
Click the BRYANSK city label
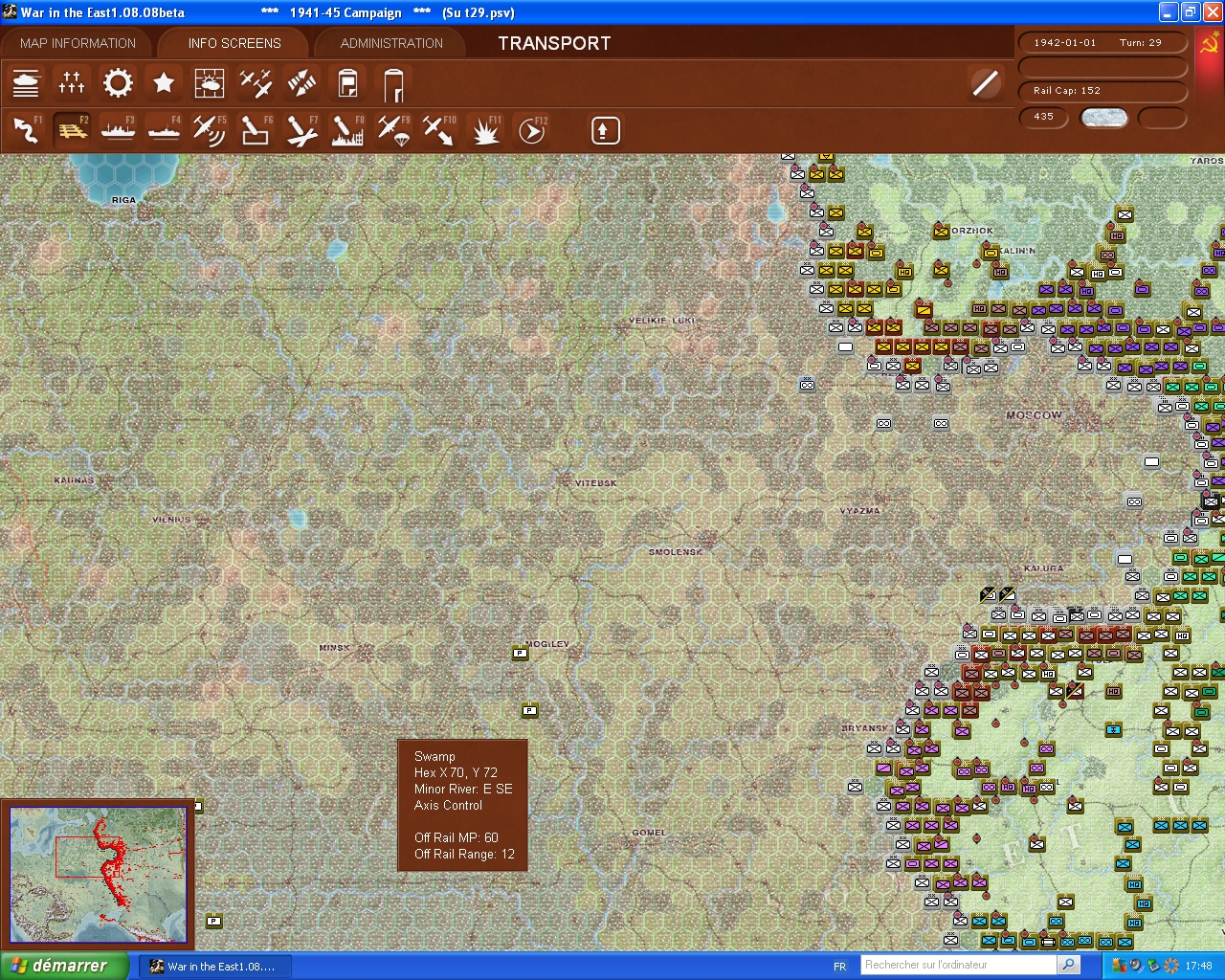click(864, 728)
